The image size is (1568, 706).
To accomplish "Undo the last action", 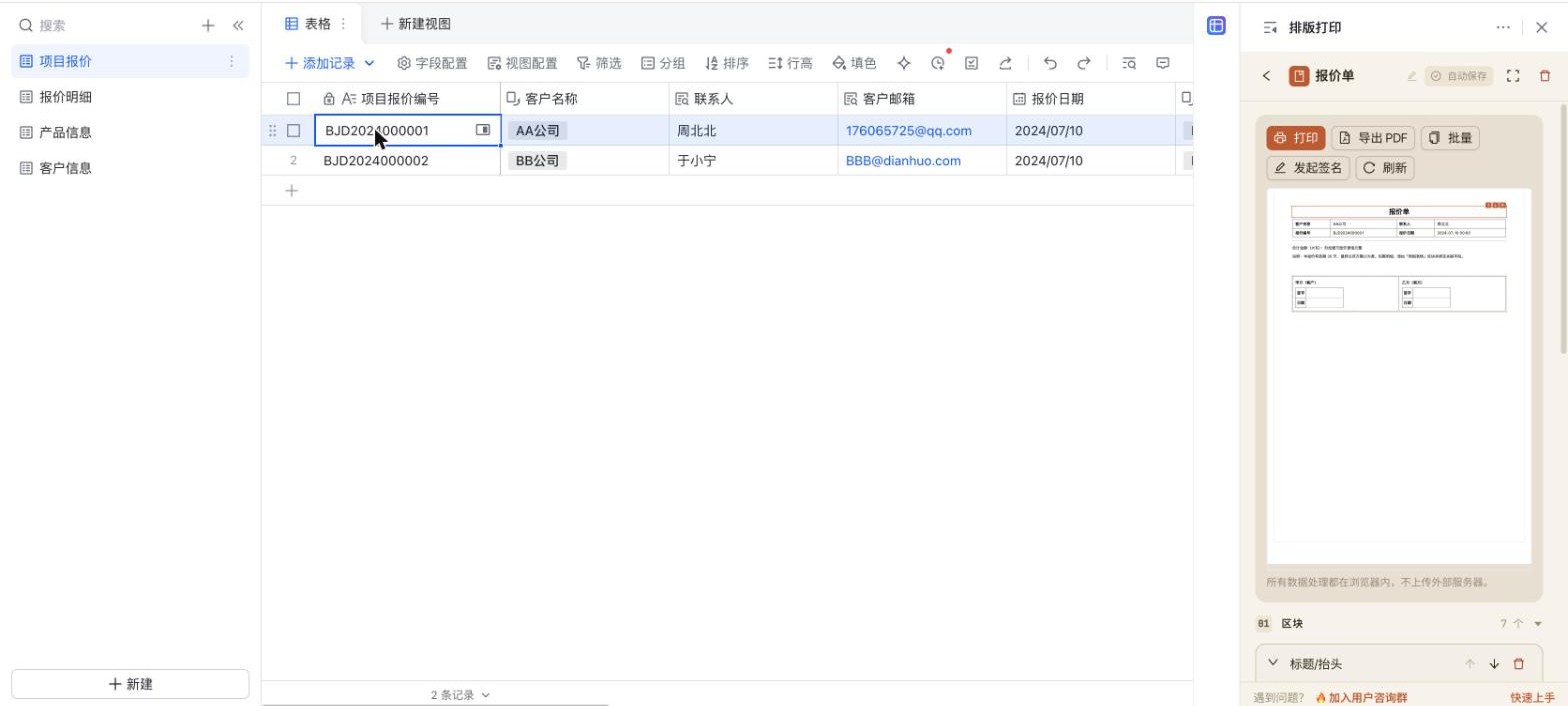I will coord(1050,63).
